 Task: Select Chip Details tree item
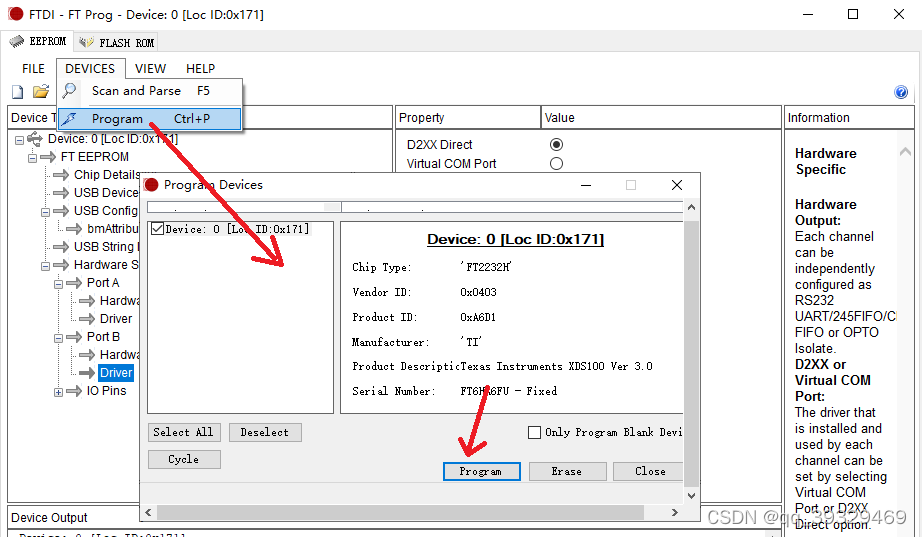tap(106, 175)
